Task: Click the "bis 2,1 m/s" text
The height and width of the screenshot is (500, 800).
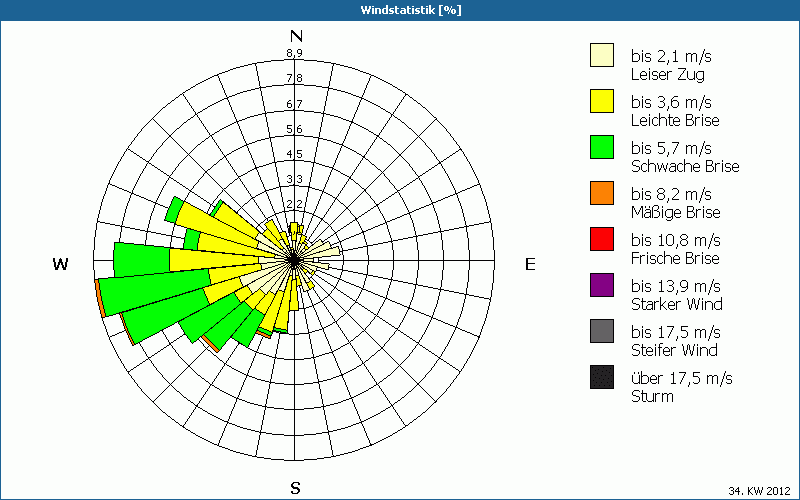Action: pos(671,56)
